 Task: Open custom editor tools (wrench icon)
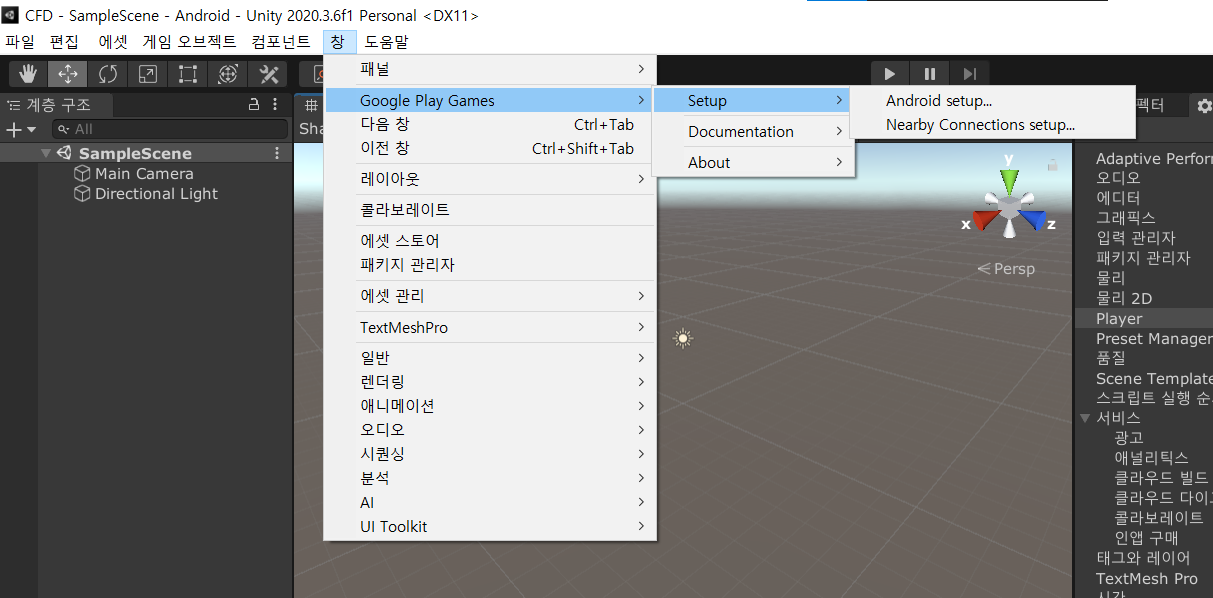[268, 74]
